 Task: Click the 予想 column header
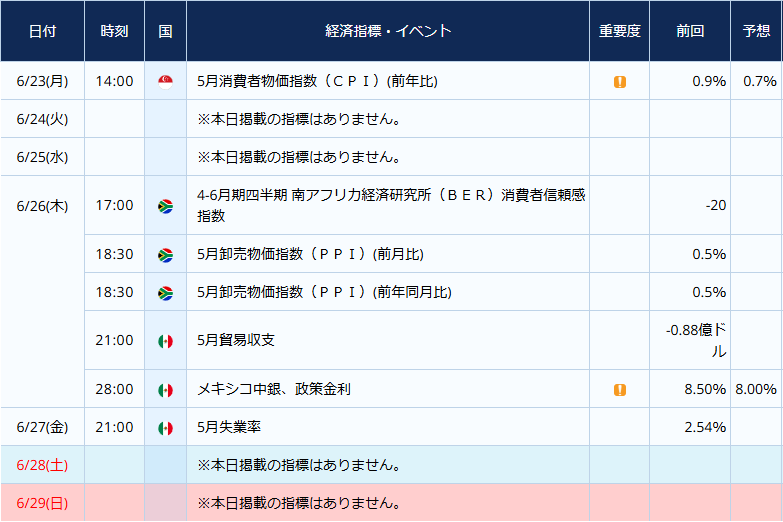757,31
